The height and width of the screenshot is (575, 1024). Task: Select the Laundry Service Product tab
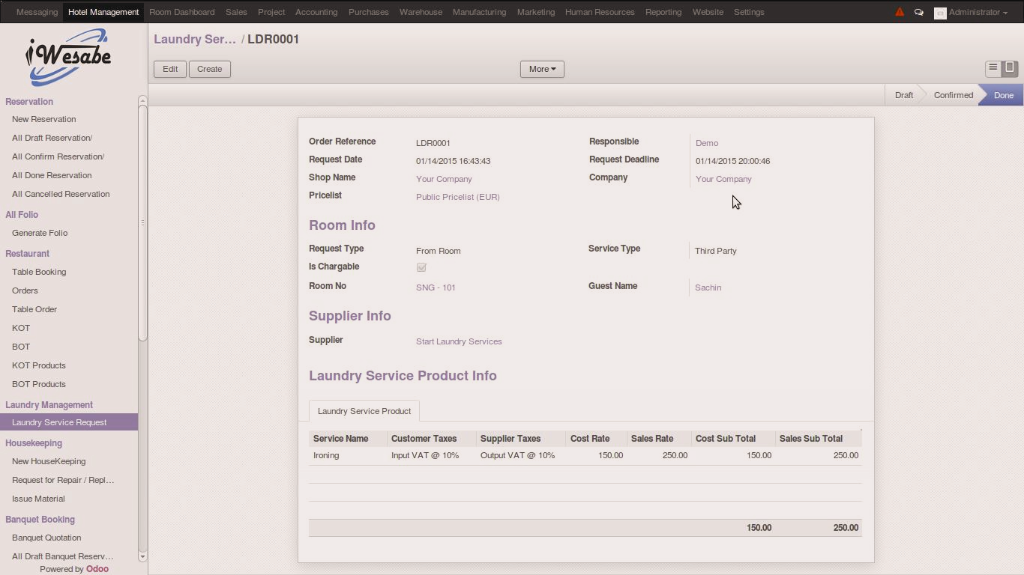coord(364,411)
